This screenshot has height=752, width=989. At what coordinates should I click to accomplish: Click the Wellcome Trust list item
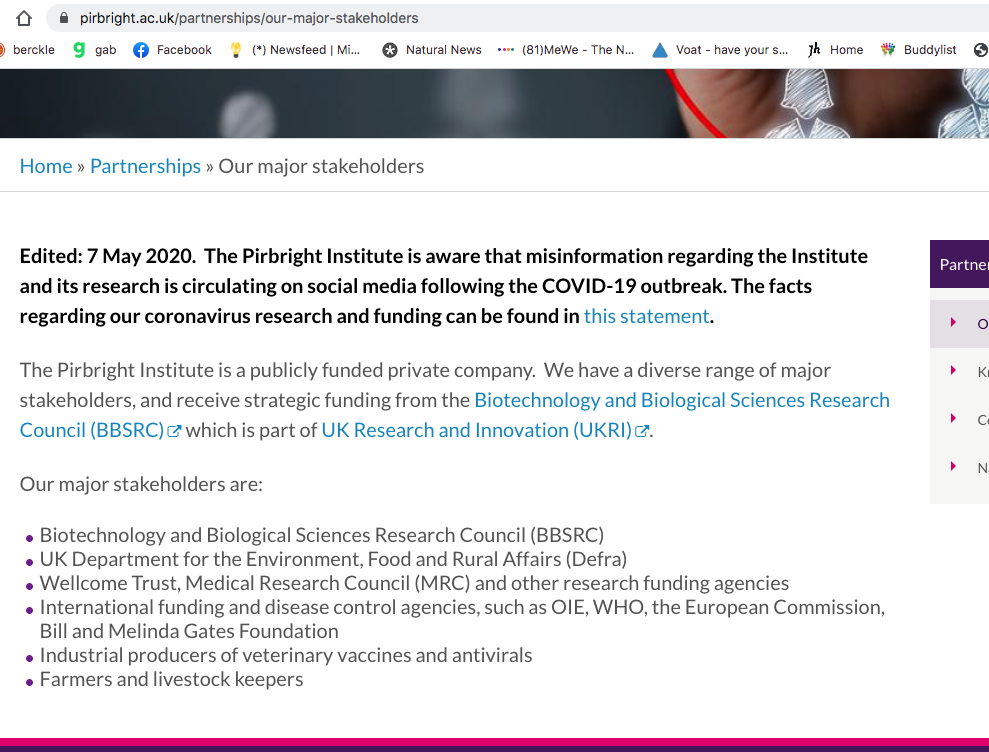pyautogui.click(x=414, y=583)
